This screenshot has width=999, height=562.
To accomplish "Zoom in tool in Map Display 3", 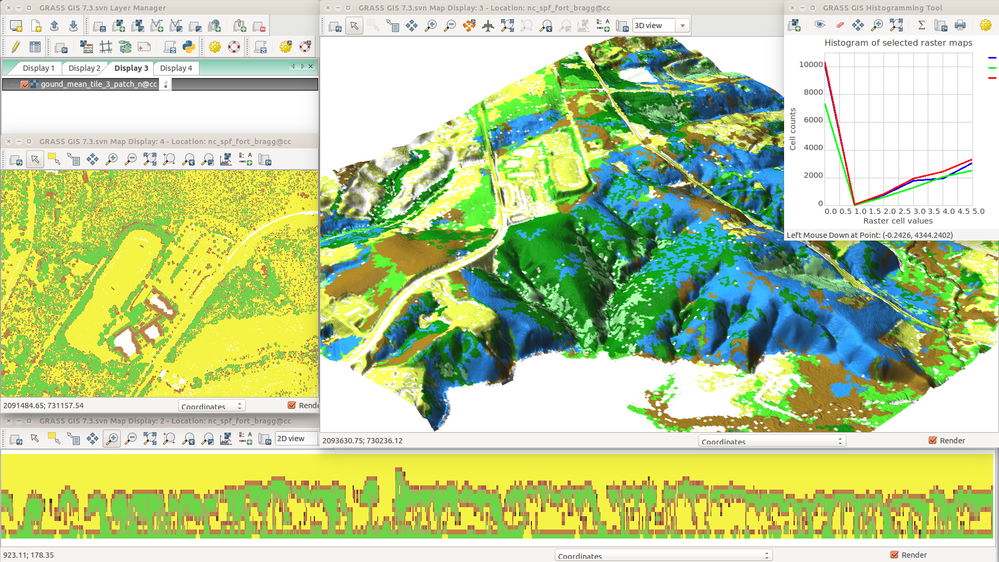I will click(431, 26).
